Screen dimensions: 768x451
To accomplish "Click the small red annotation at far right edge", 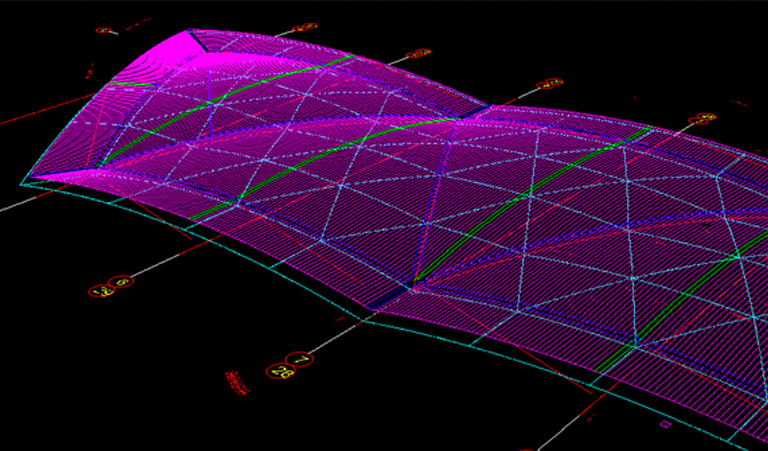I will pos(740,101).
